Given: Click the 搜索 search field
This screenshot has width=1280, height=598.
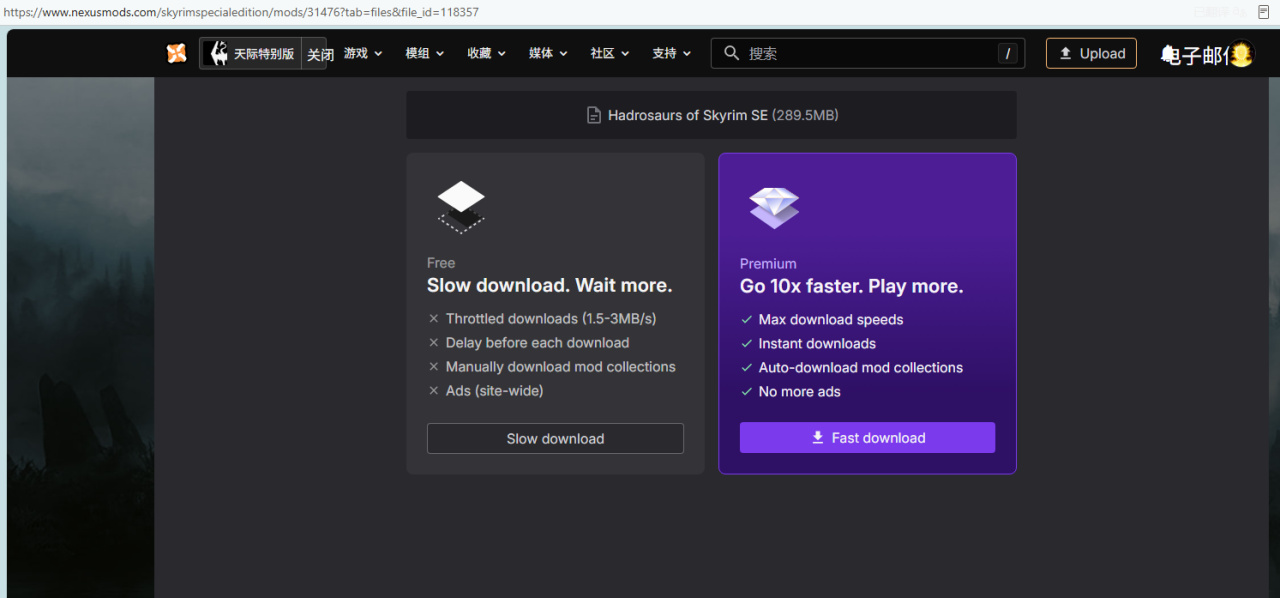Looking at the screenshot, I should pyautogui.click(x=868, y=54).
